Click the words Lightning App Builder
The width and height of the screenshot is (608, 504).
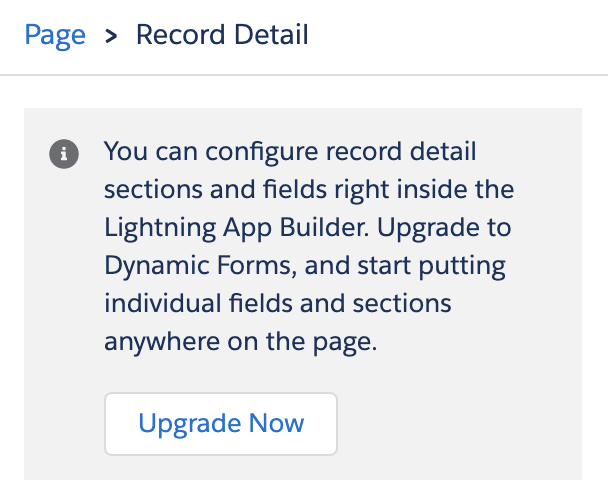click(x=237, y=228)
